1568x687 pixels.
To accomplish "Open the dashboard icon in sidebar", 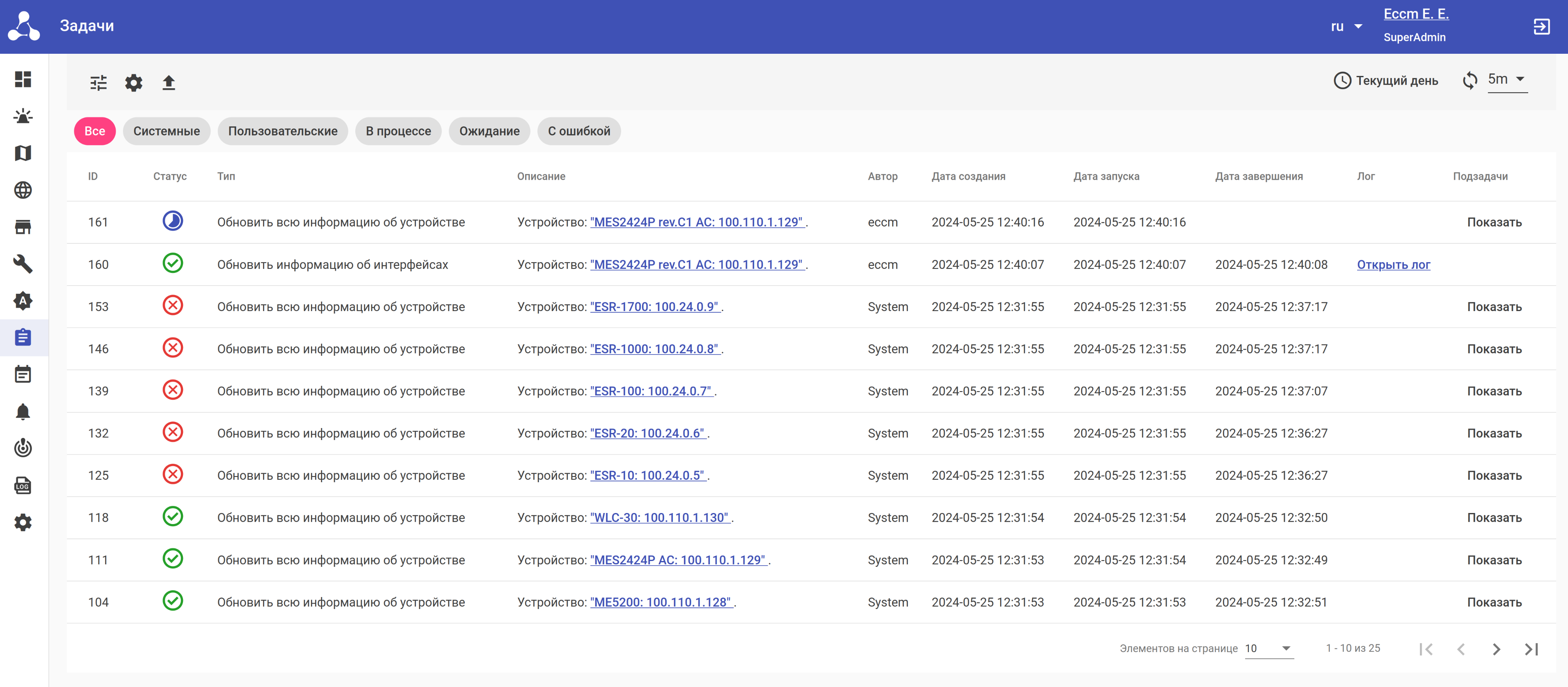I will pyautogui.click(x=23, y=79).
